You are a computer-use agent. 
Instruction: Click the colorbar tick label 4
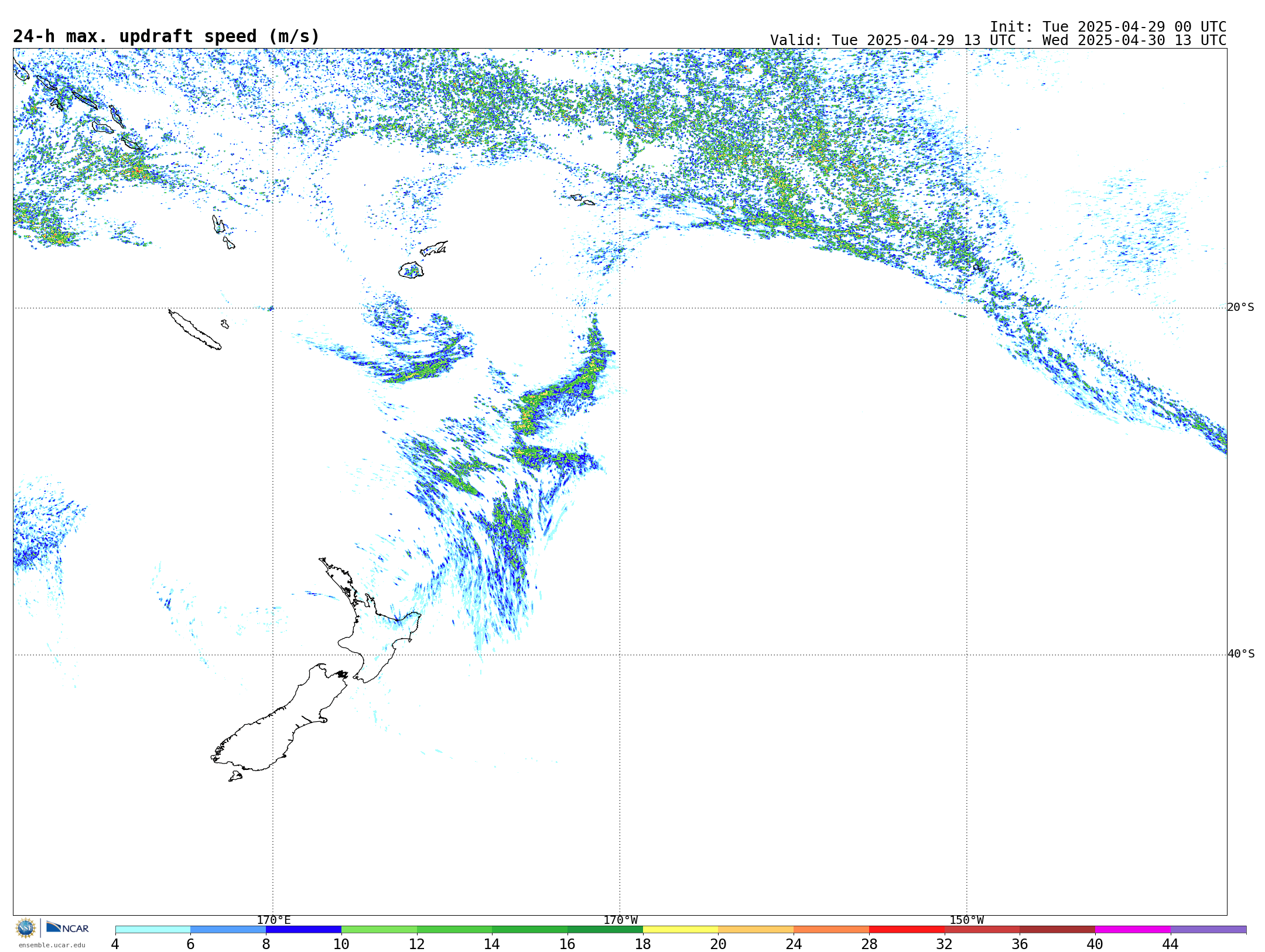[x=115, y=944]
